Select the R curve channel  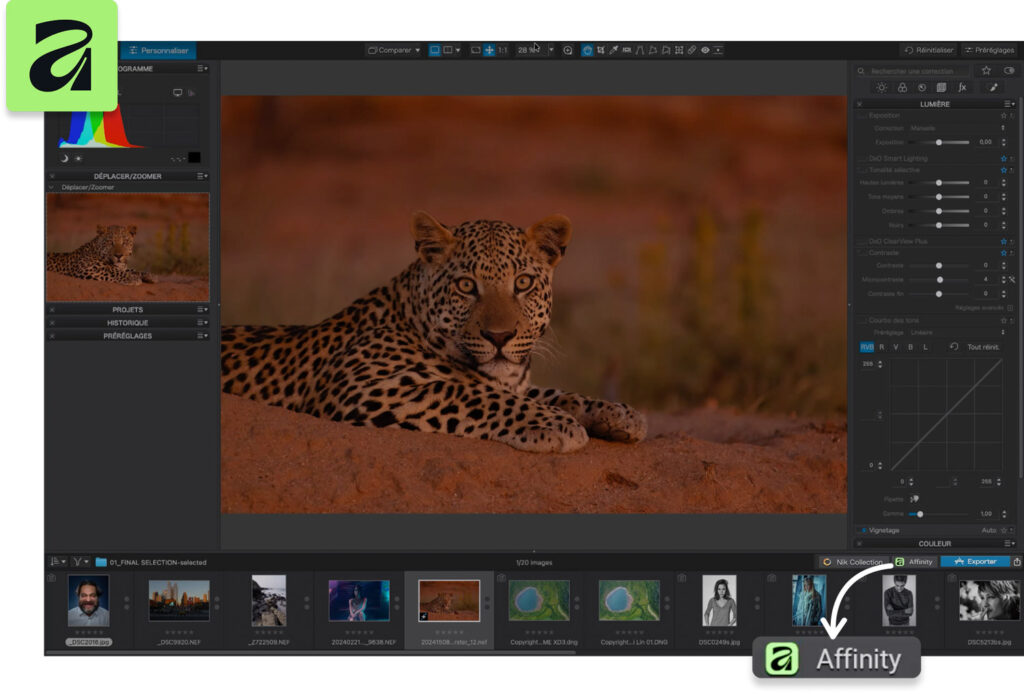coord(882,347)
